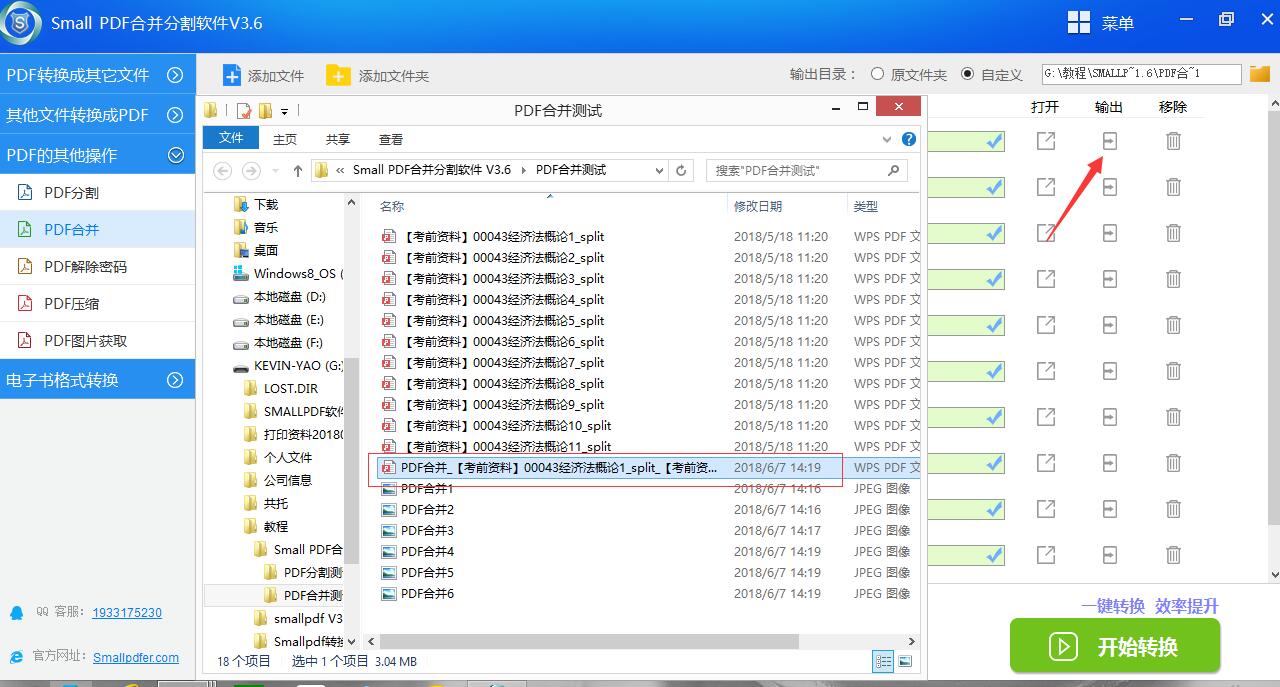Select the 自定义 radio button
1280x687 pixels.
967,74
